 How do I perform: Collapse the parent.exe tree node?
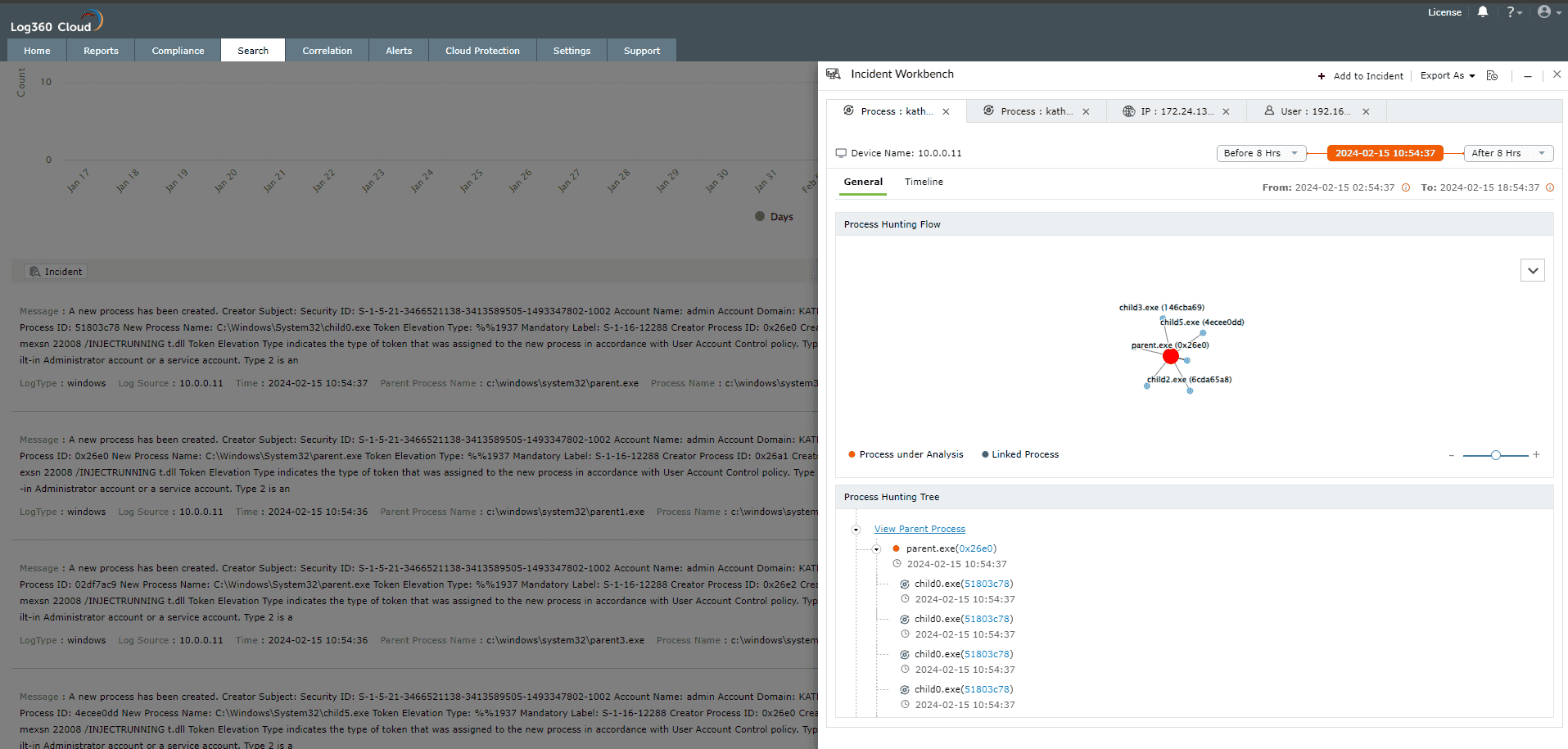point(876,549)
